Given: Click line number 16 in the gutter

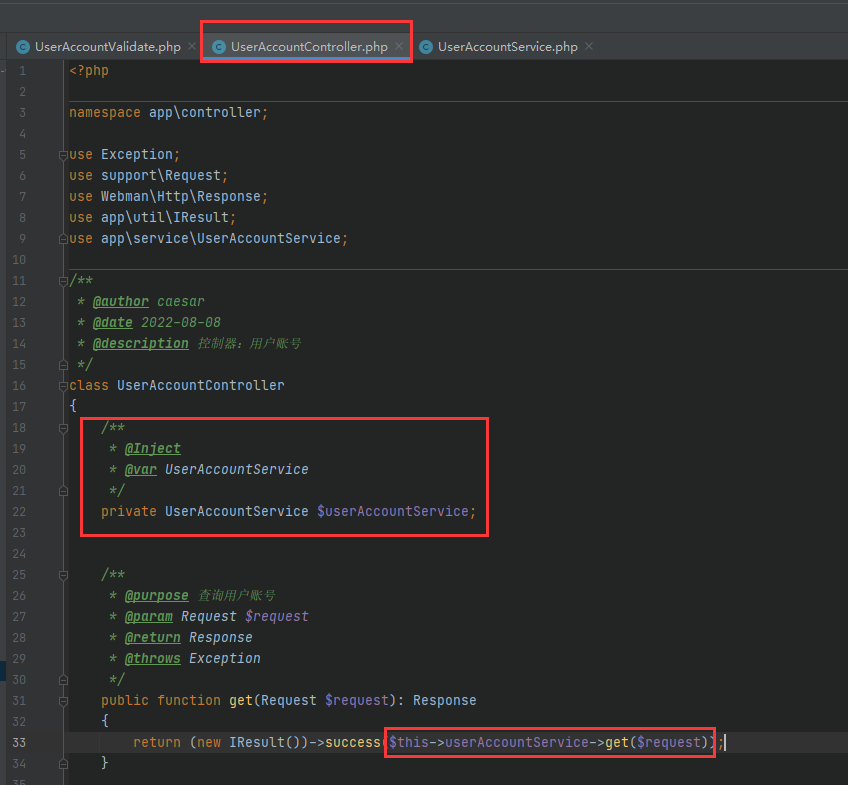Looking at the screenshot, I should click(19, 386).
